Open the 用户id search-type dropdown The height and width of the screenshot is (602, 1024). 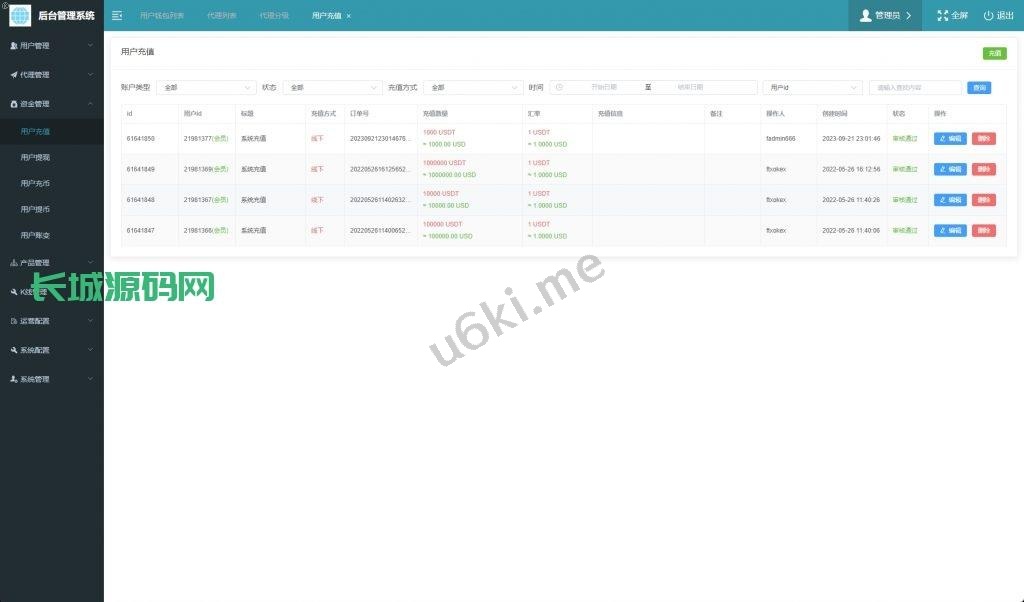coord(811,88)
